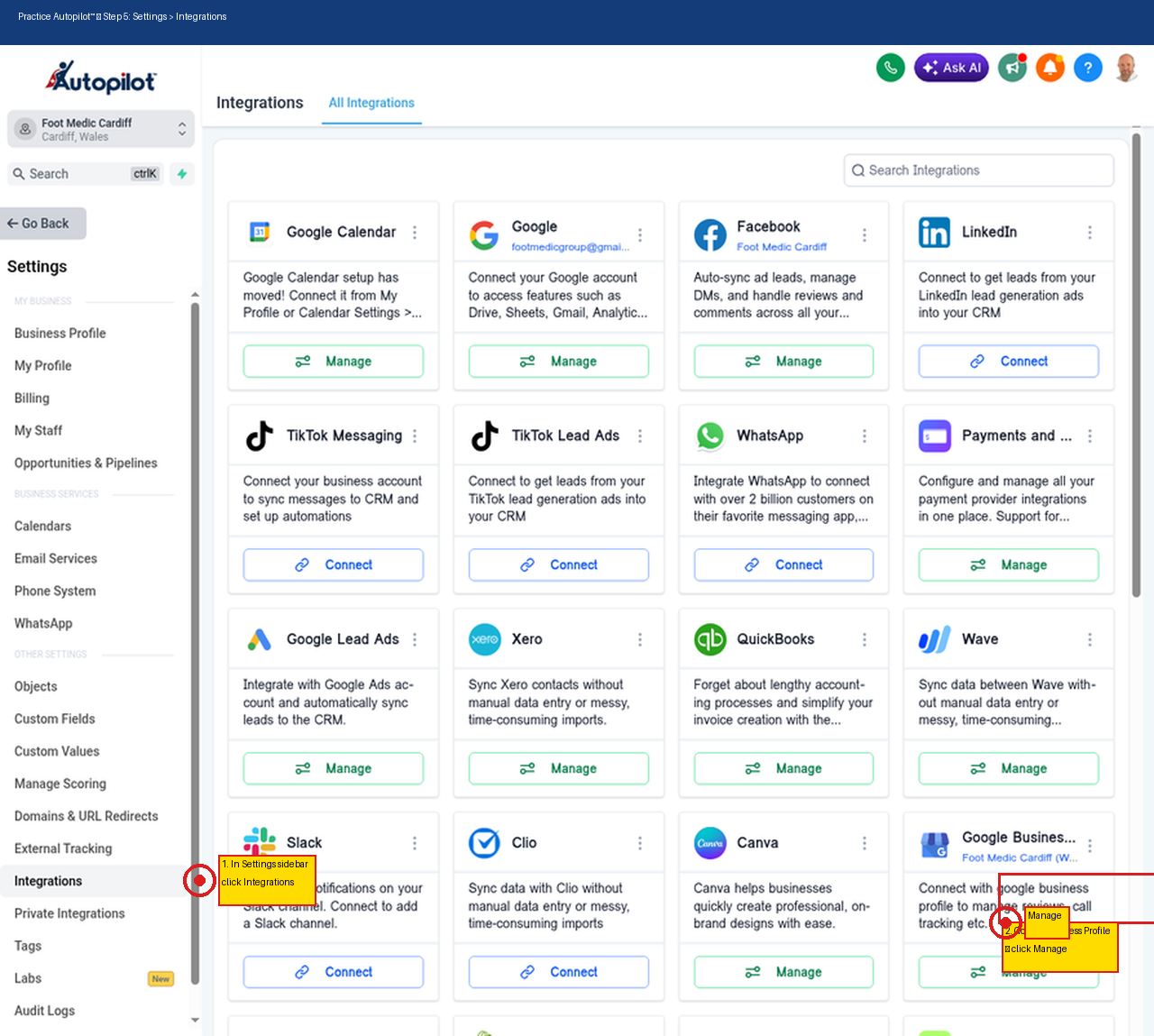Screen dimensions: 1154x1036
Task: Open the megaphone announcements icon
Action: (1012, 68)
